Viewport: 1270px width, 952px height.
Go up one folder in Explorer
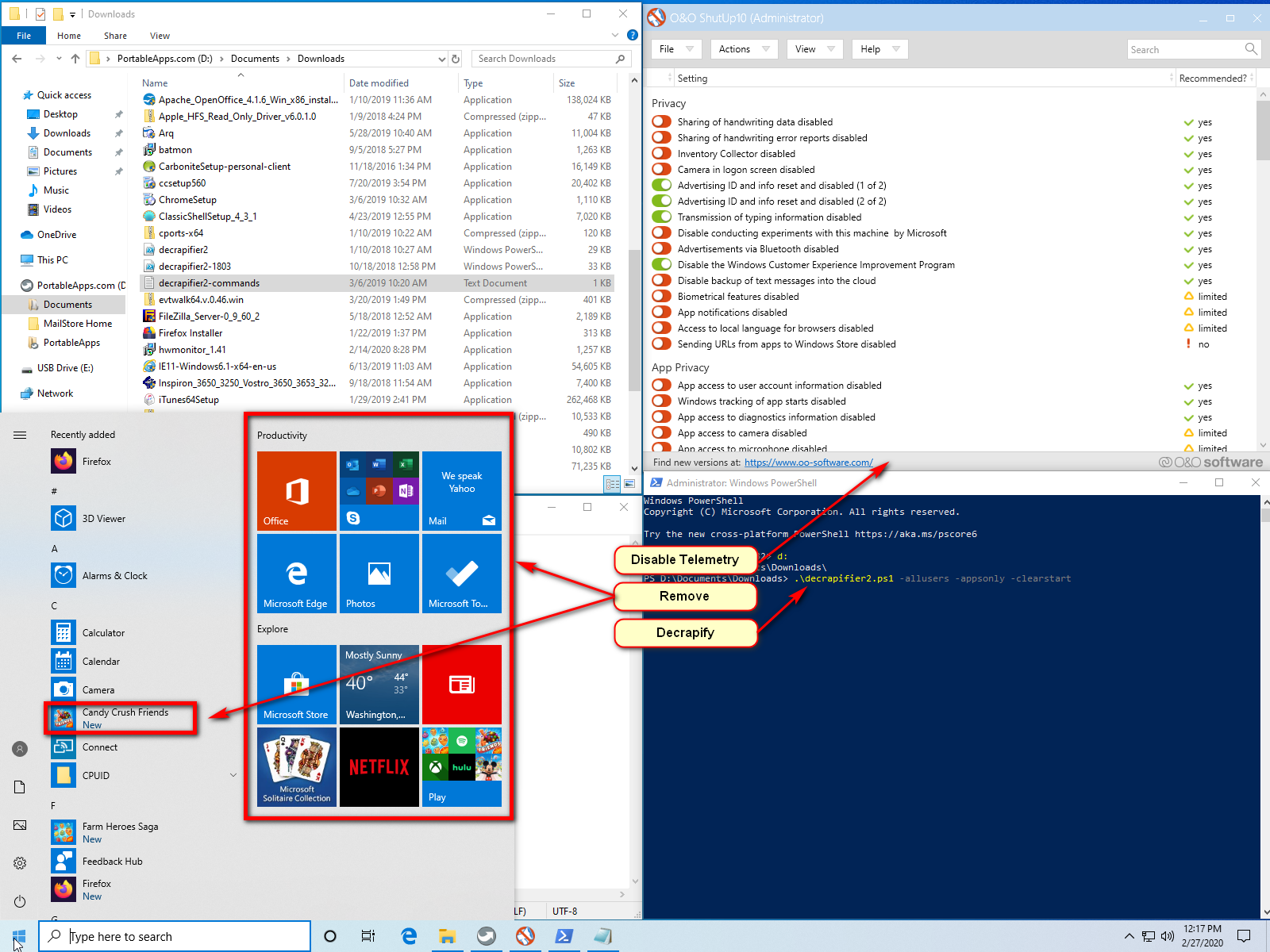[x=75, y=59]
